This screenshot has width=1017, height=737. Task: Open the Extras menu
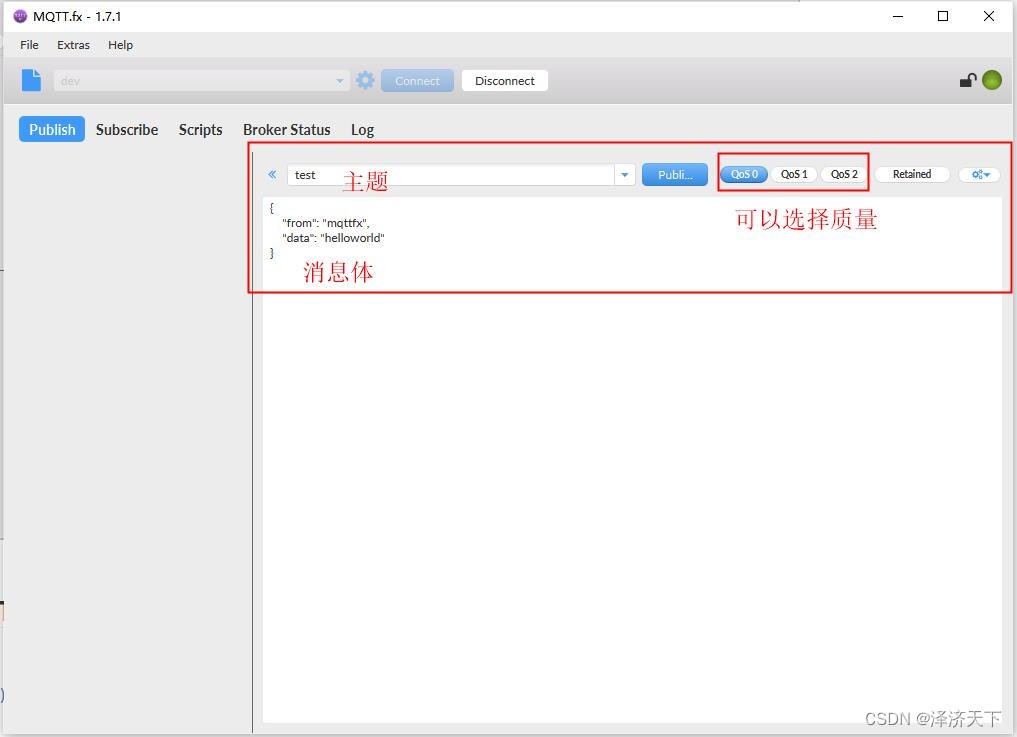pos(73,45)
